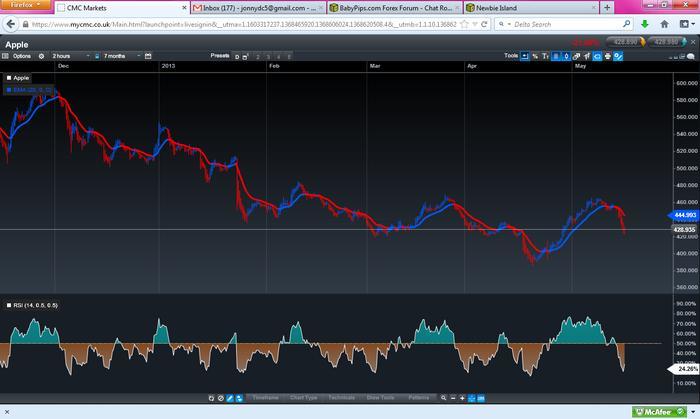This screenshot has height=419, width=700.
Task: Close the Apple chart panel
Action: [693, 42]
